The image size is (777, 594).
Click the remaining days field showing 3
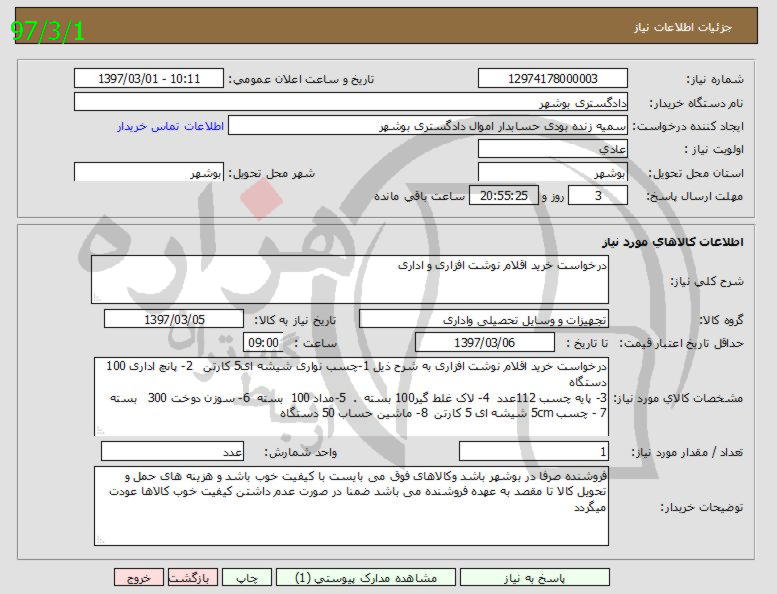[598, 196]
